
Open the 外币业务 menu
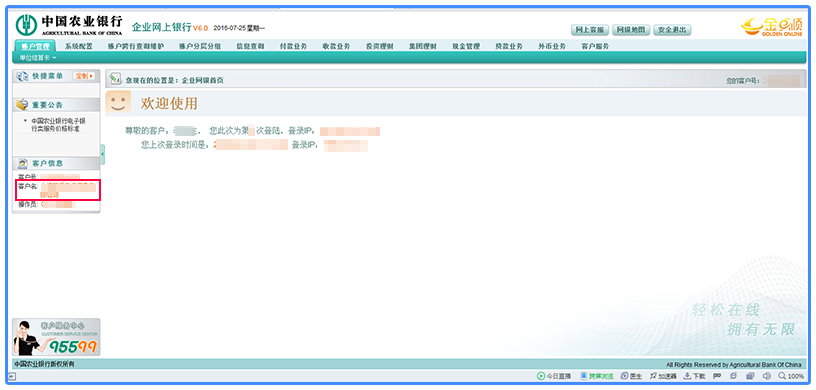552,46
